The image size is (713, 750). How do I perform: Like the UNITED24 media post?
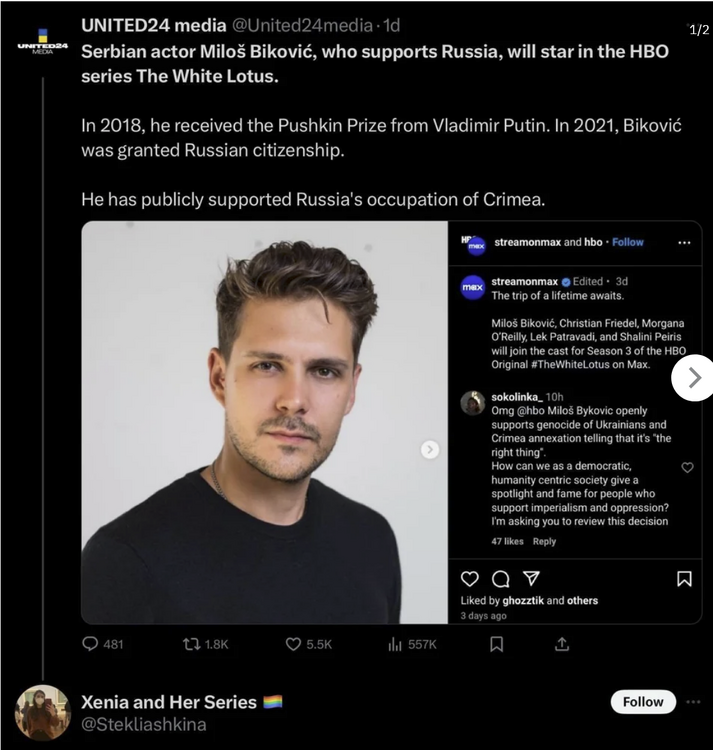pos(294,644)
